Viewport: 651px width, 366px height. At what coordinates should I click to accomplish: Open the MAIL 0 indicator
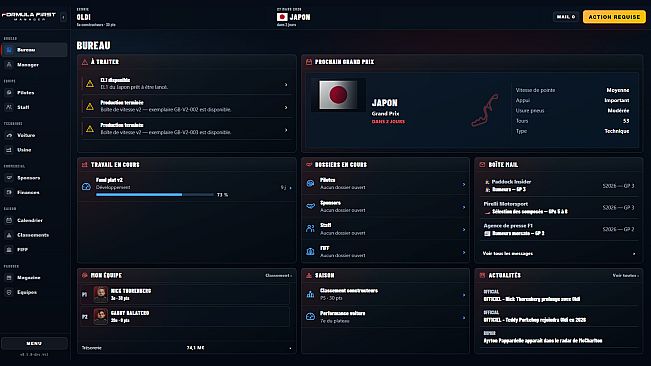[566, 17]
